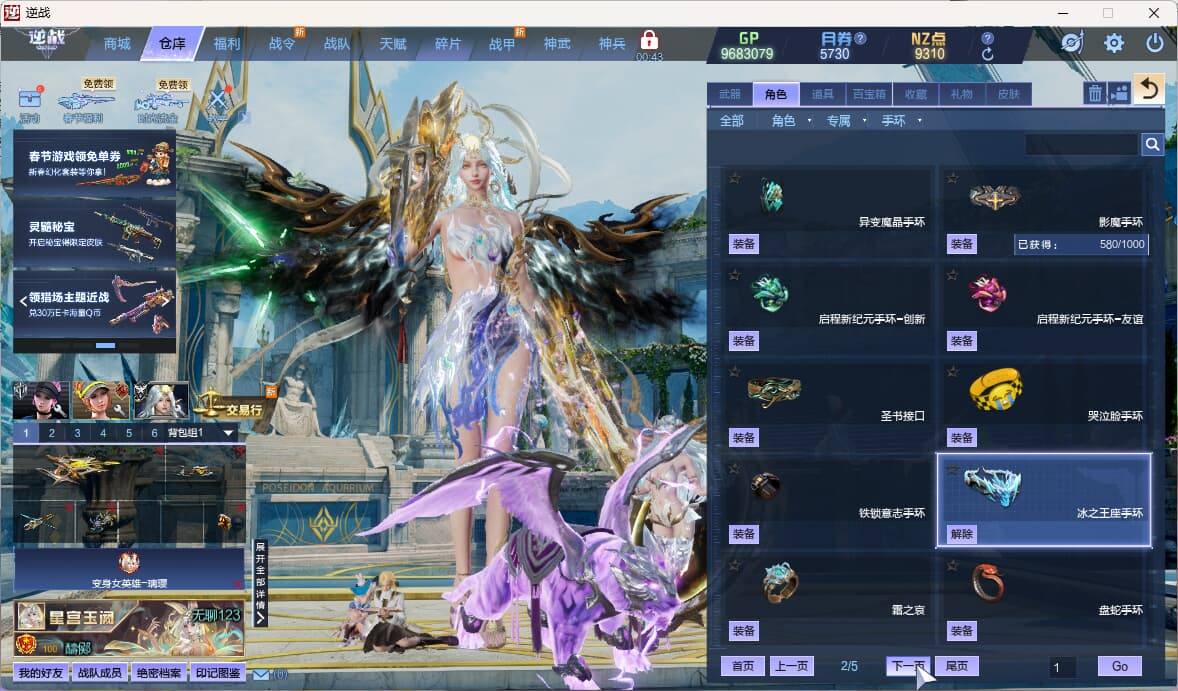Switch to the 商城 tab
Viewport: 1178px width, 691px height.
coord(116,44)
